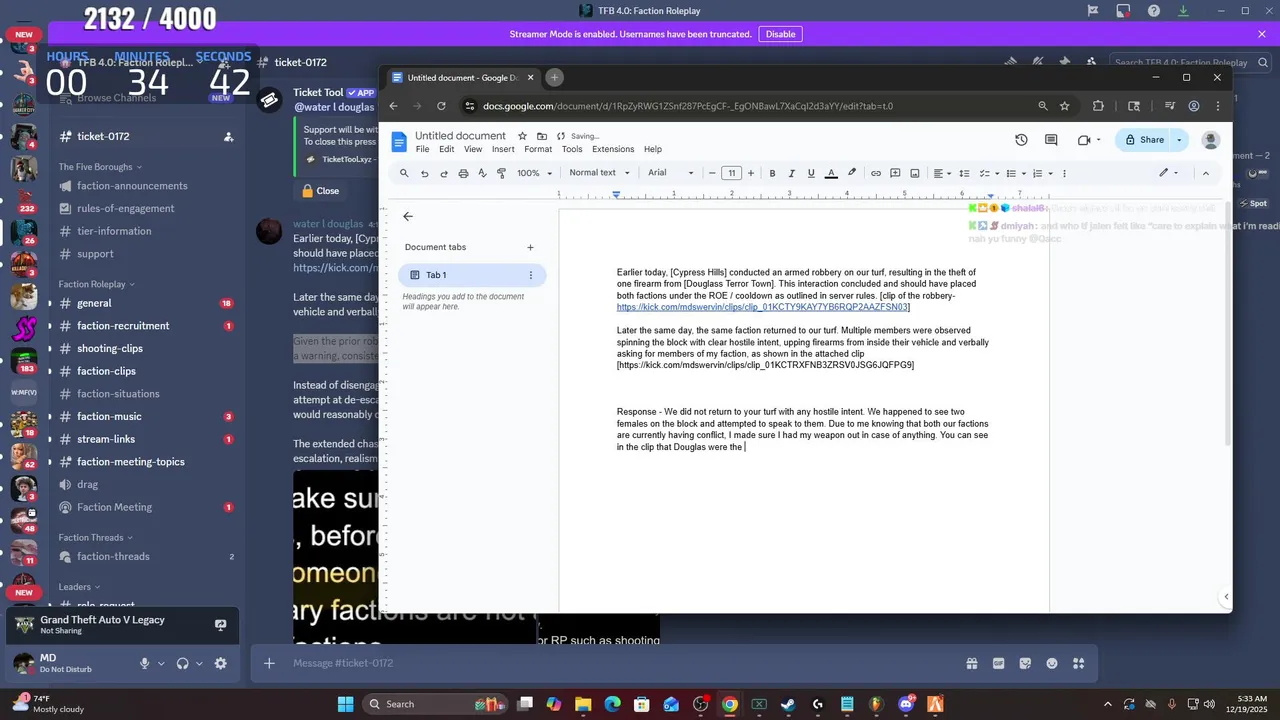Disable Streamer Mode in Discord banner
The image size is (1280, 720).
tap(780, 34)
